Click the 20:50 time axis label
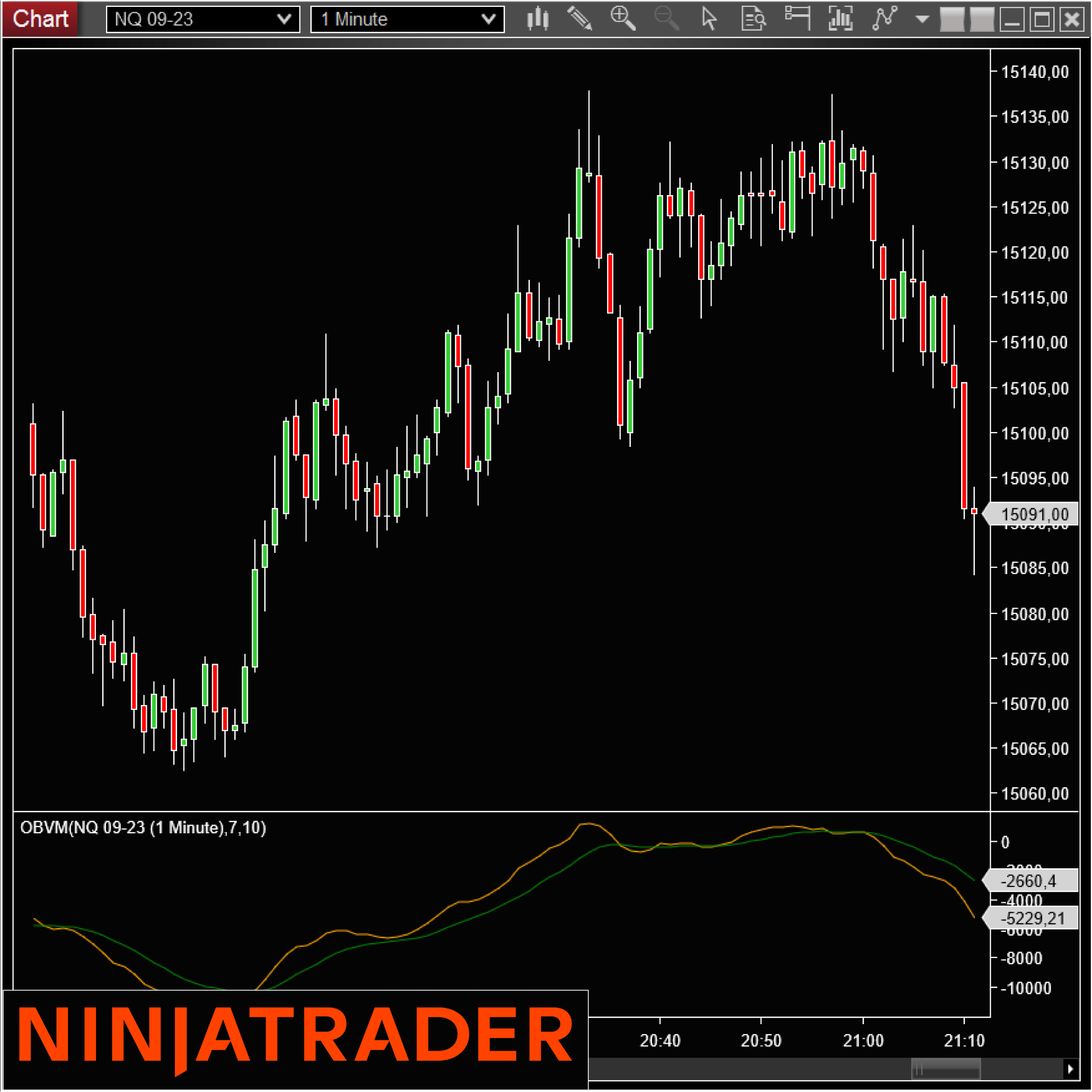 click(761, 1041)
